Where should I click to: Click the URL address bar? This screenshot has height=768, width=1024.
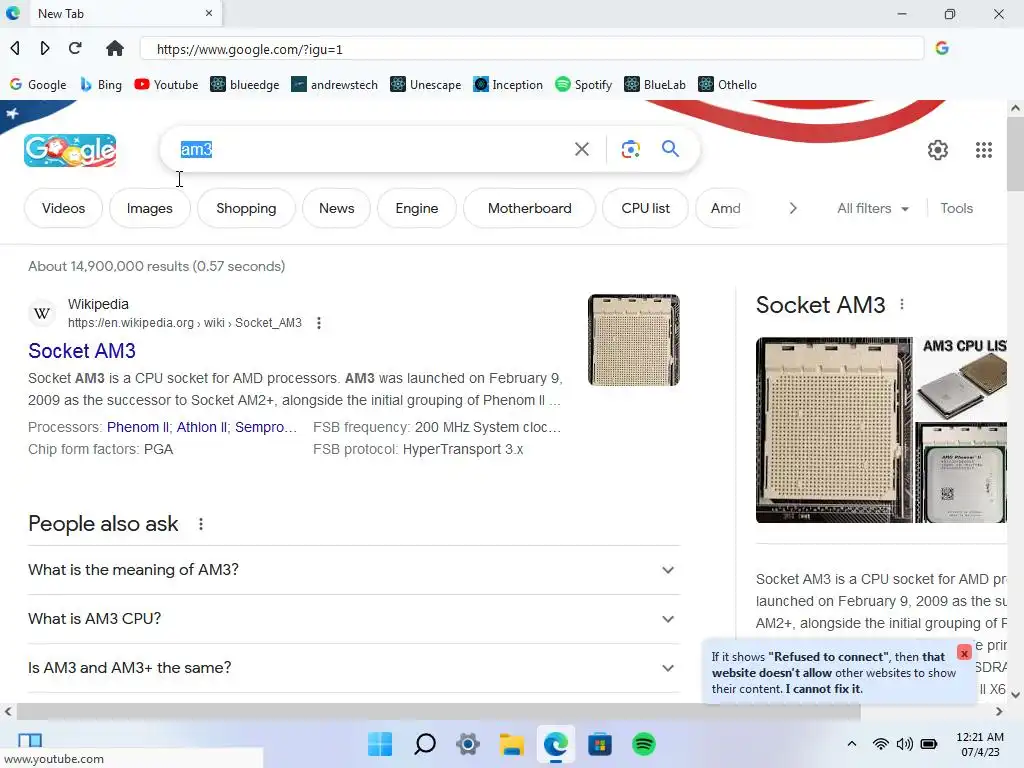pos(532,49)
